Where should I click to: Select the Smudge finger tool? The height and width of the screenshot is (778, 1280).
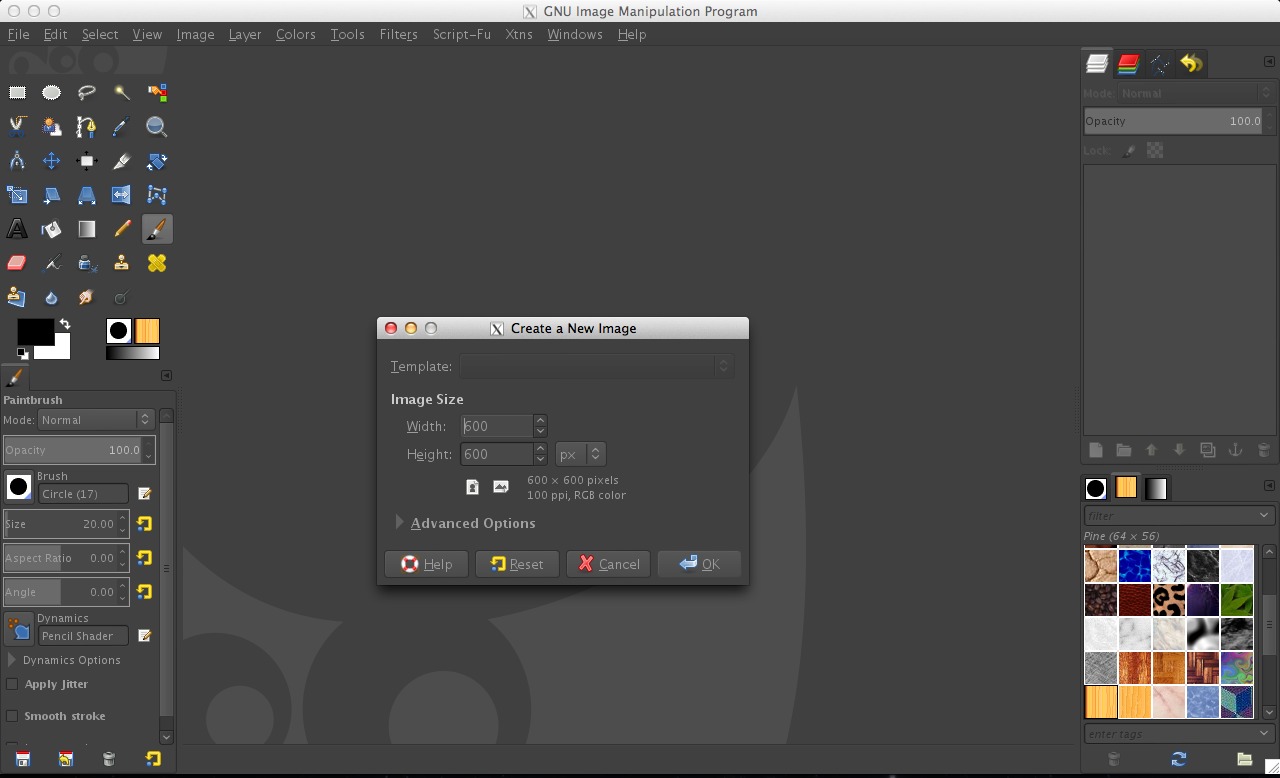point(87,297)
